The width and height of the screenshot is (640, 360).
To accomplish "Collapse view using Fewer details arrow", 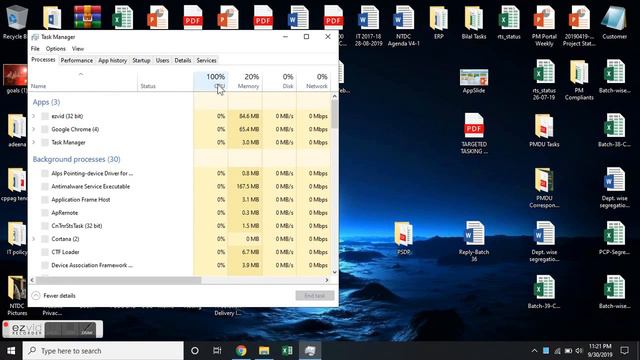I will 36,296.
